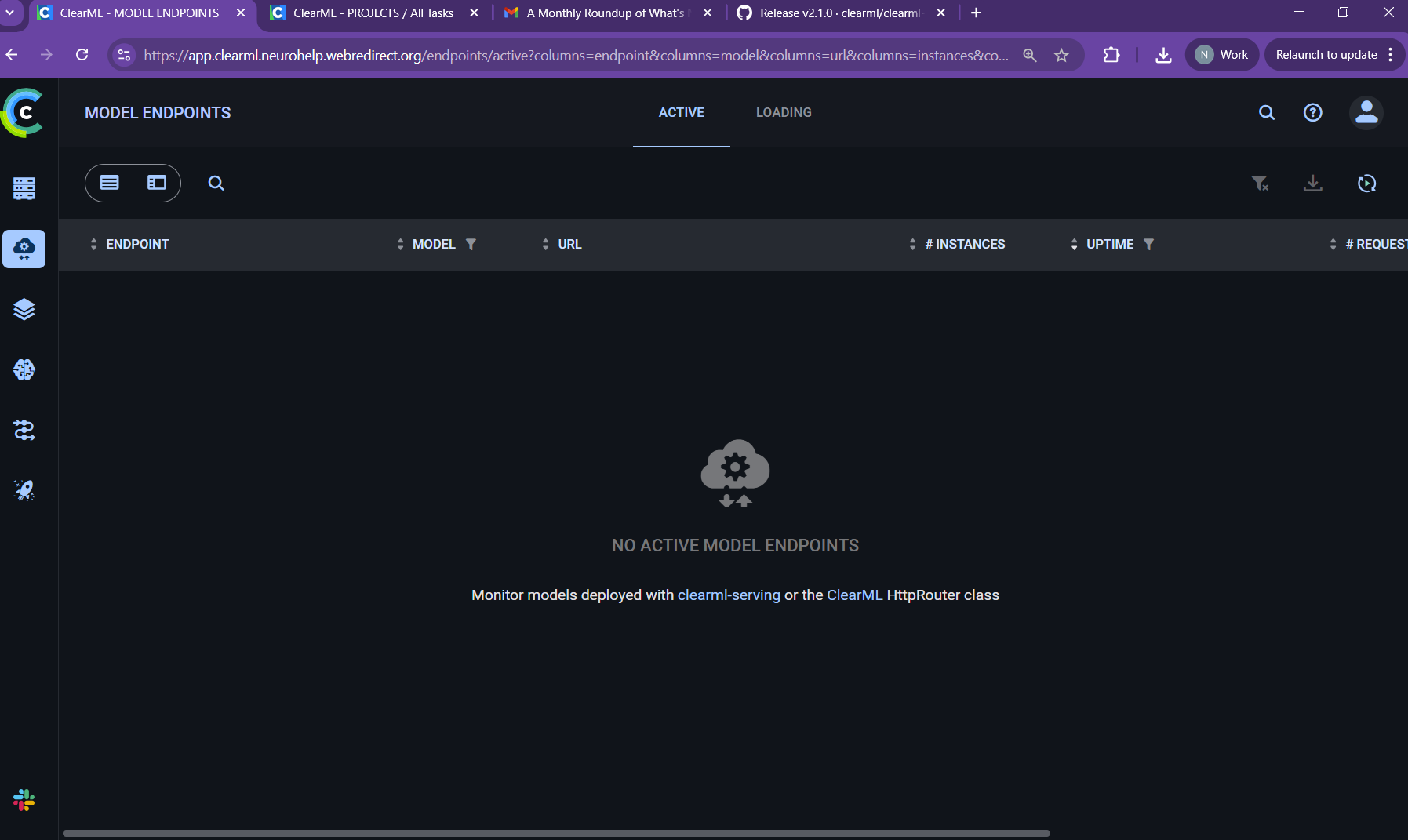Click the horizontal table scrollbar
Image resolution: width=1408 pixels, height=840 pixels.
556,833
